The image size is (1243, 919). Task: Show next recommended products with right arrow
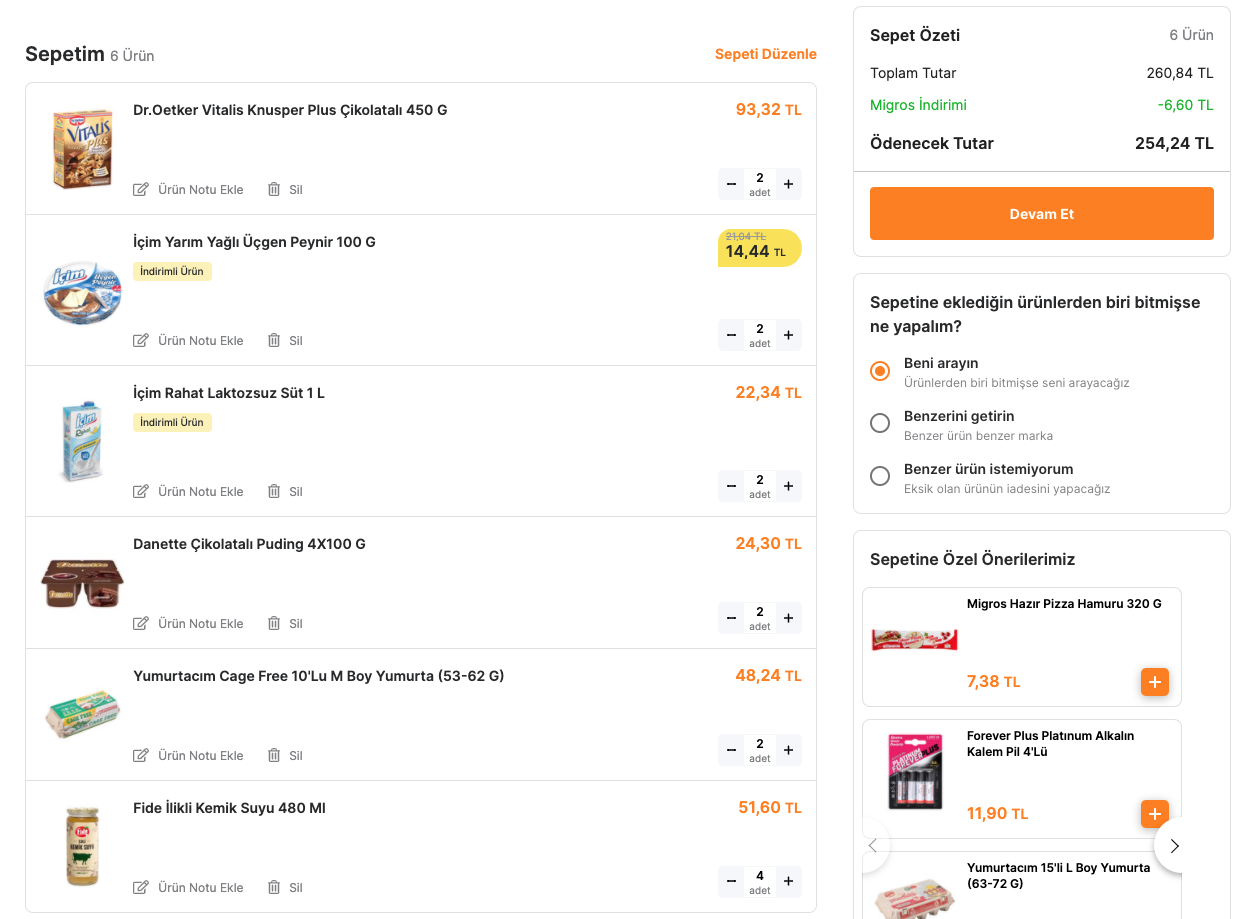[x=1175, y=846]
